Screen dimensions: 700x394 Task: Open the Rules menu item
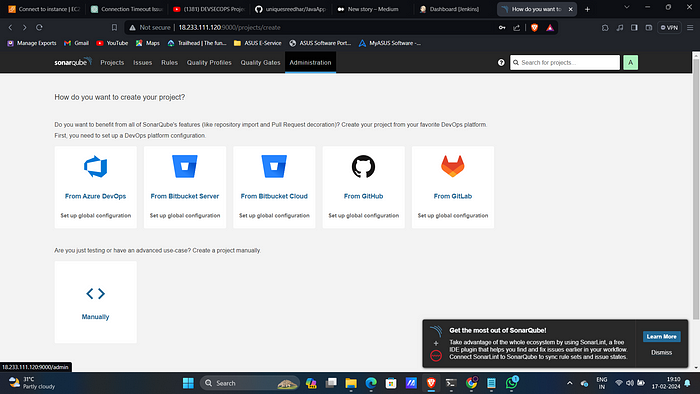pos(169,62)
